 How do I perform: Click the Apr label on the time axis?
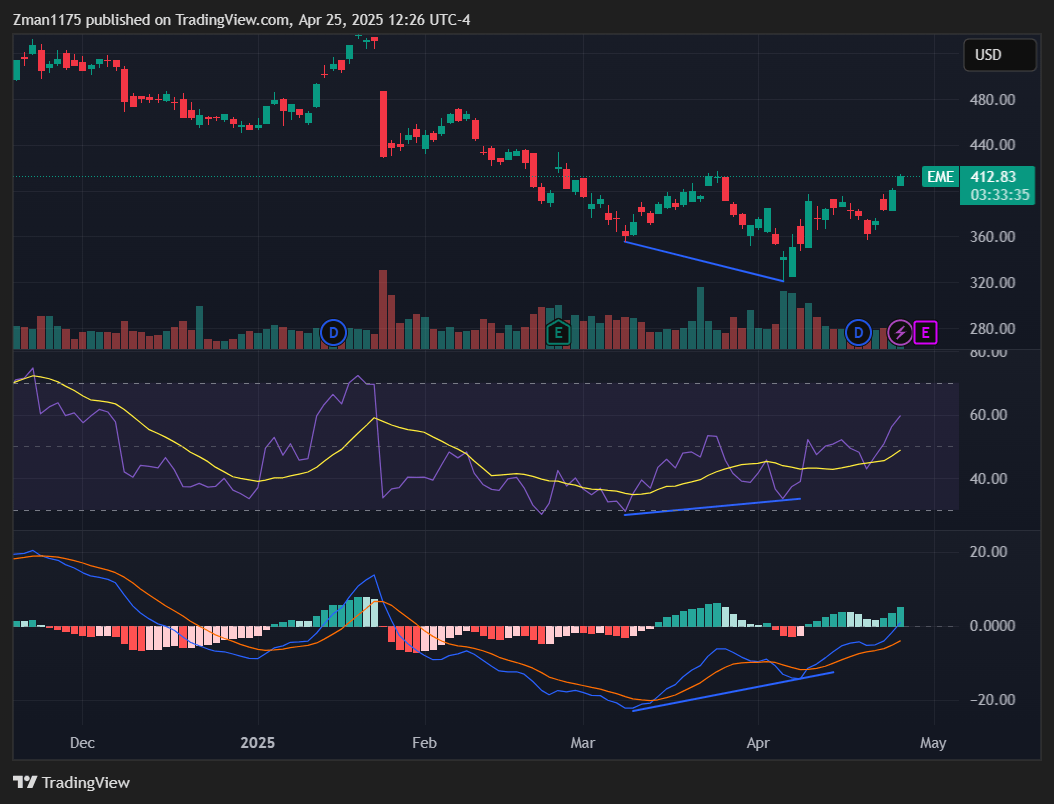(757, 743)
